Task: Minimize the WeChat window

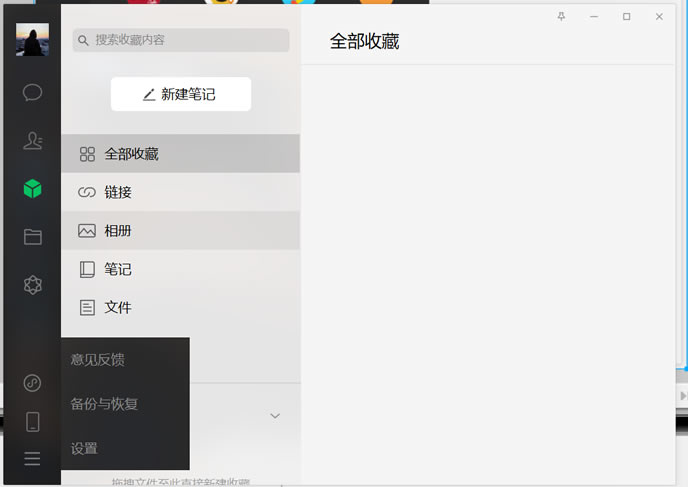Action: pos(594,17)
